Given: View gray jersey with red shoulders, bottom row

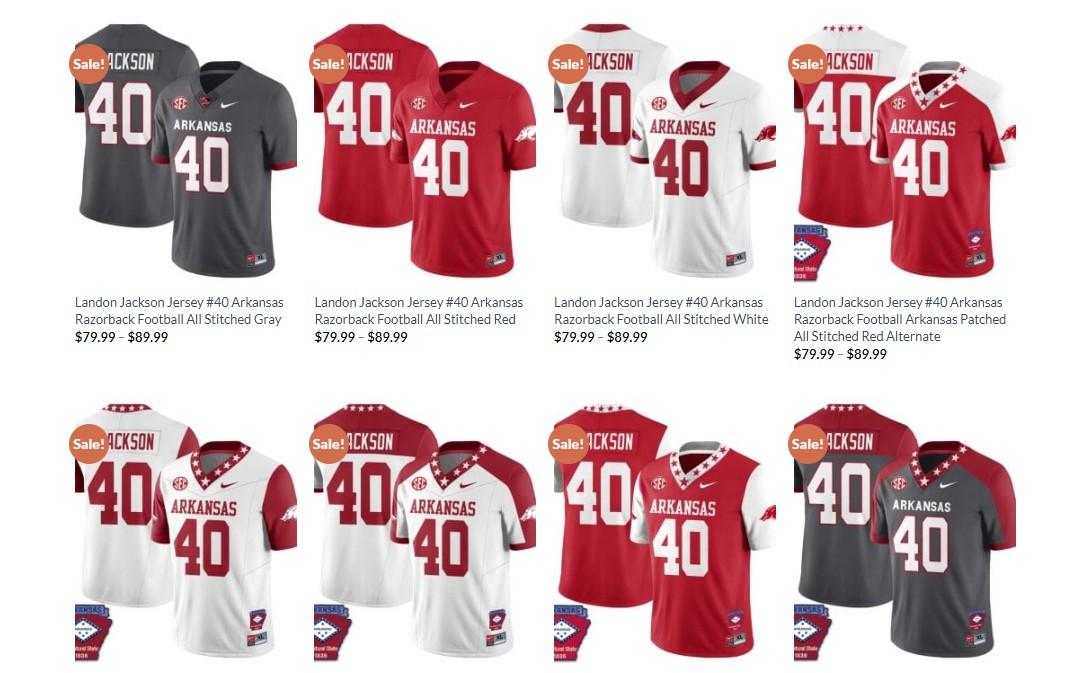Looking at the screenshot, I should click(905, 532).
